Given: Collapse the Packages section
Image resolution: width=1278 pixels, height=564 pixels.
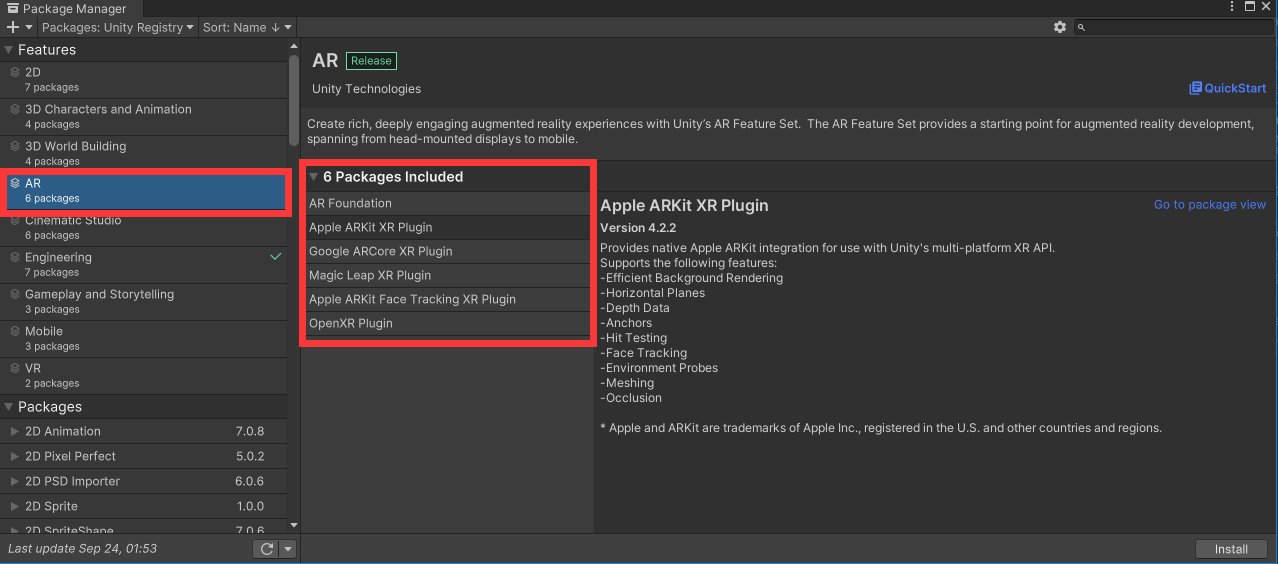Looking at the screenshot, I should coord(9,407).
